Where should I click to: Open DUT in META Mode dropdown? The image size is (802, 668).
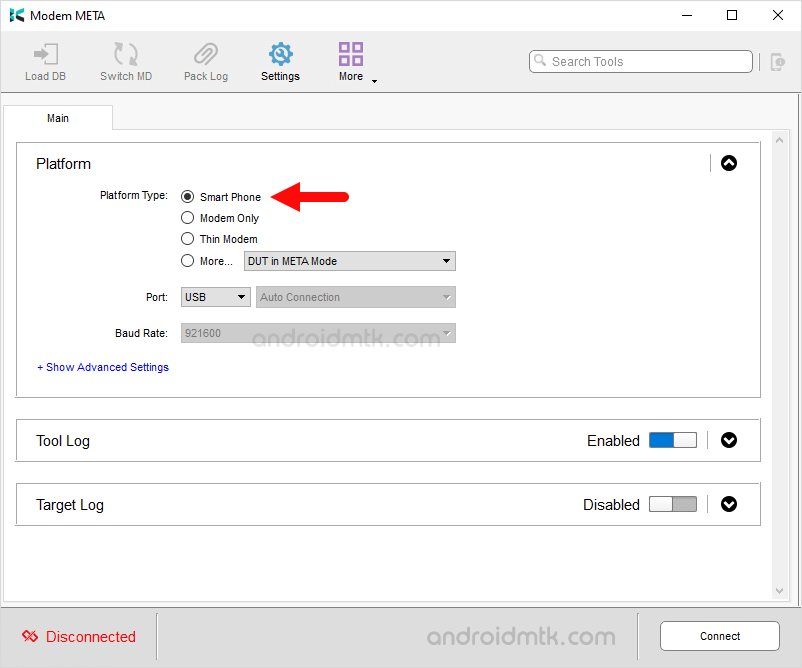pyautogui.click(x=349, y=262)
